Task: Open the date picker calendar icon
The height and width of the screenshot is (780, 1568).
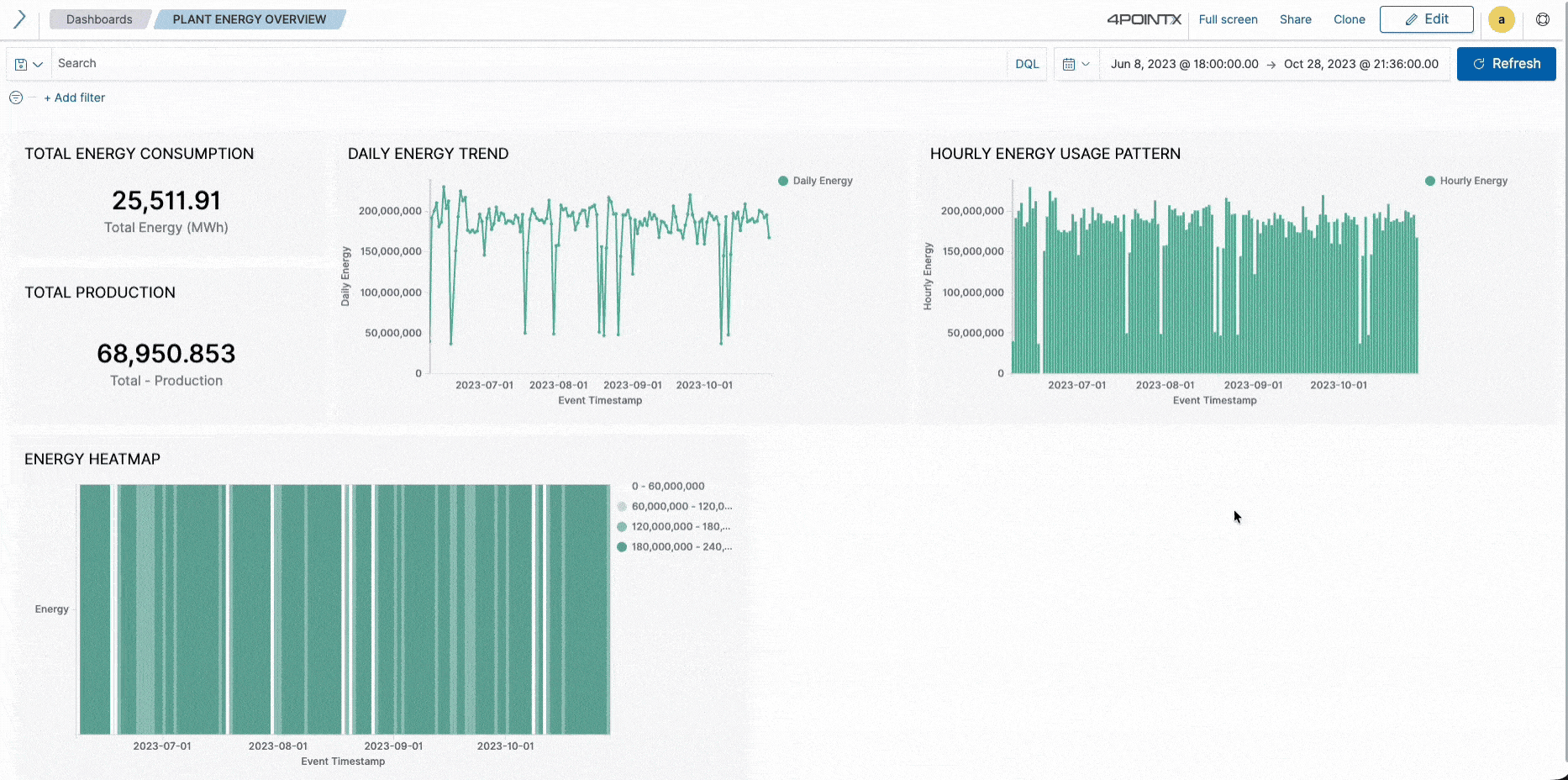Action: [1069, 63]
